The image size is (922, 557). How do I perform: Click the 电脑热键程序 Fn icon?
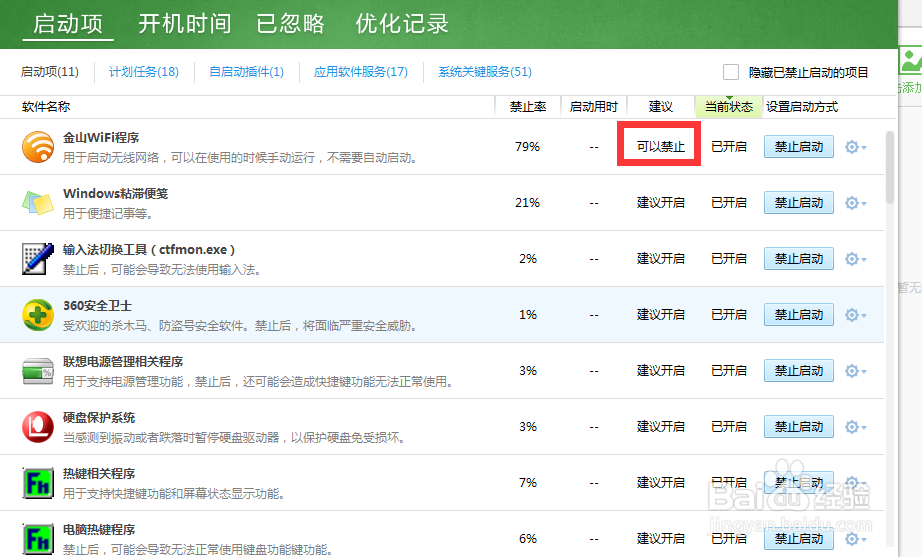pos(38,539)
